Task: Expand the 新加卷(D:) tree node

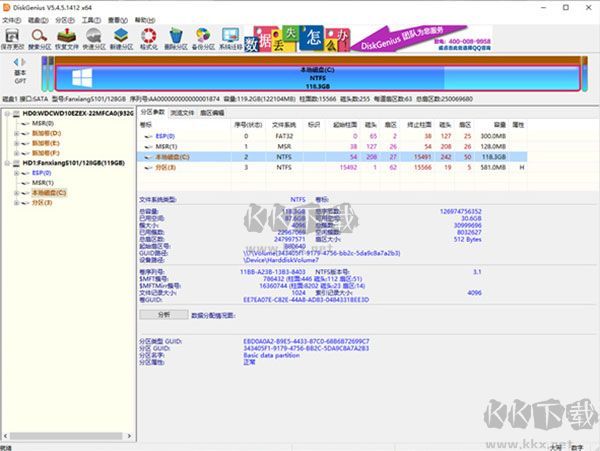Action: click(x=16, y=134)
